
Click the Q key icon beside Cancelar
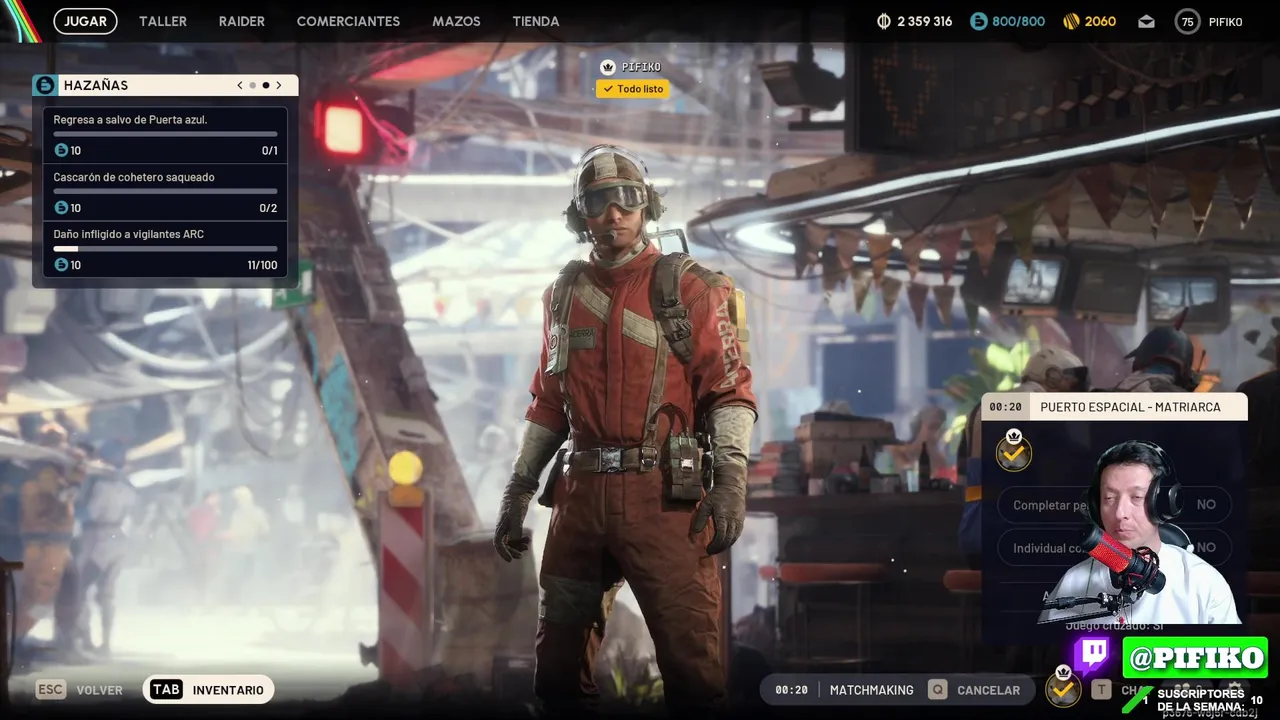(x=937, y=690)
